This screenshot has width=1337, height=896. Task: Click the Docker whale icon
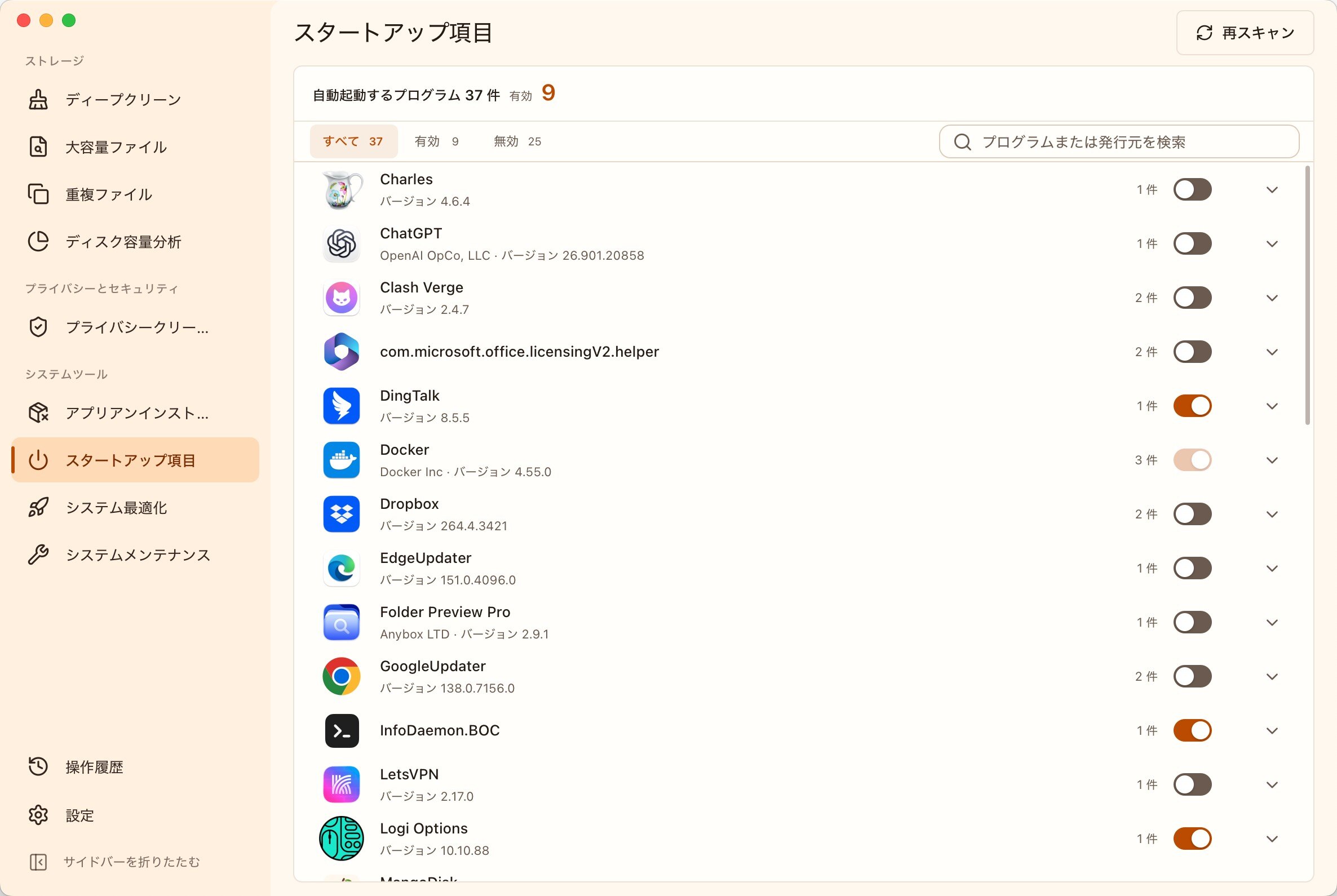(x=341, y=460)
